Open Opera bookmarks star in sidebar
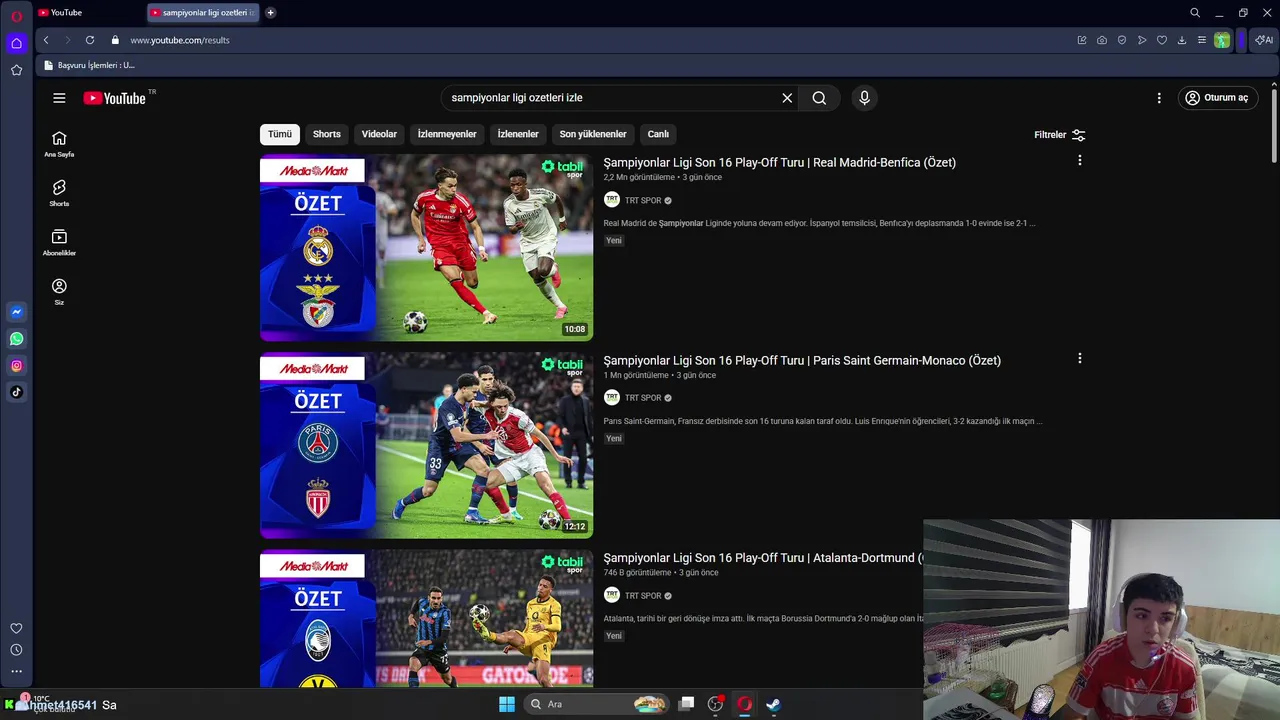Image resolution: width=1280 pixels, height=720 pixels. click(16, 70)
